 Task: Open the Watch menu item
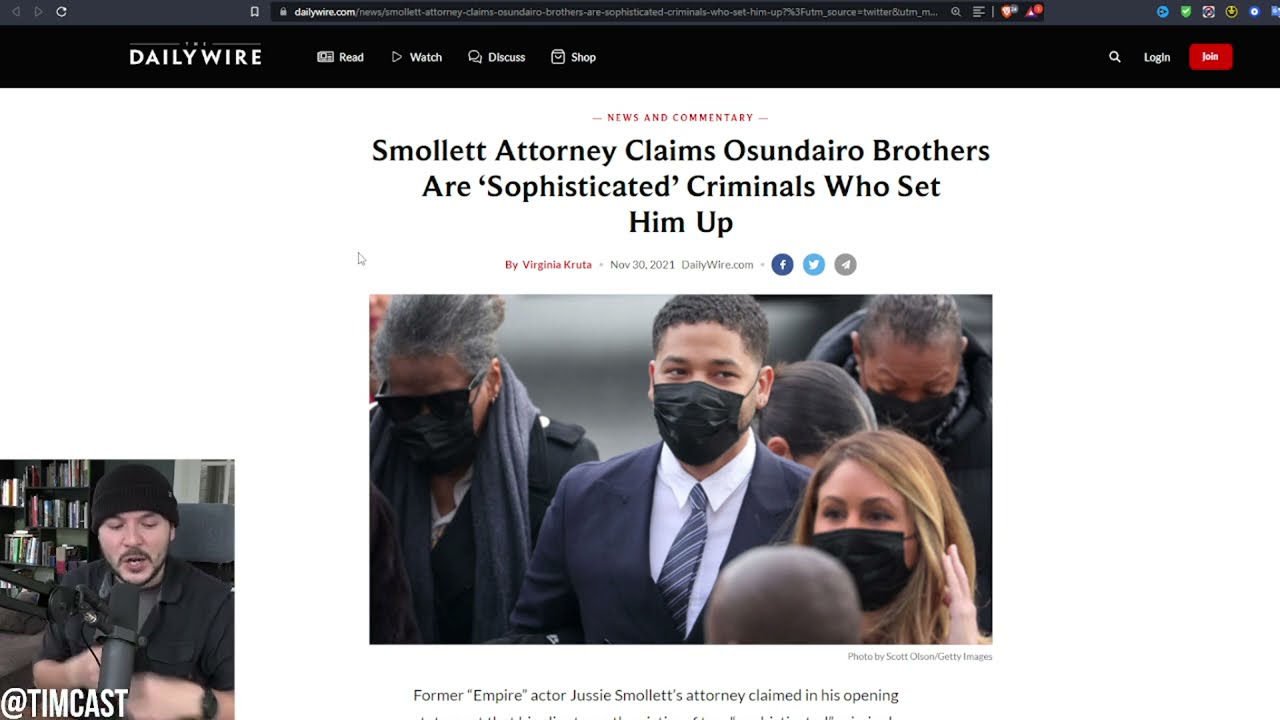point(416,57)
